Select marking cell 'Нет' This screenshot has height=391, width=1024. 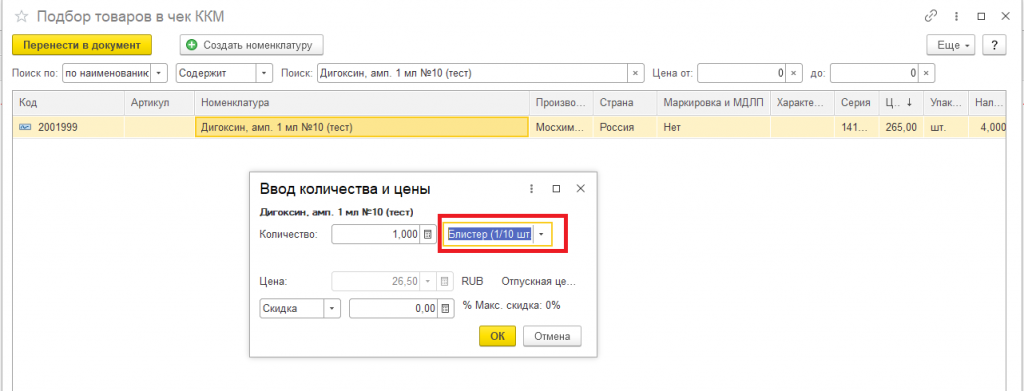pos(713,128)
